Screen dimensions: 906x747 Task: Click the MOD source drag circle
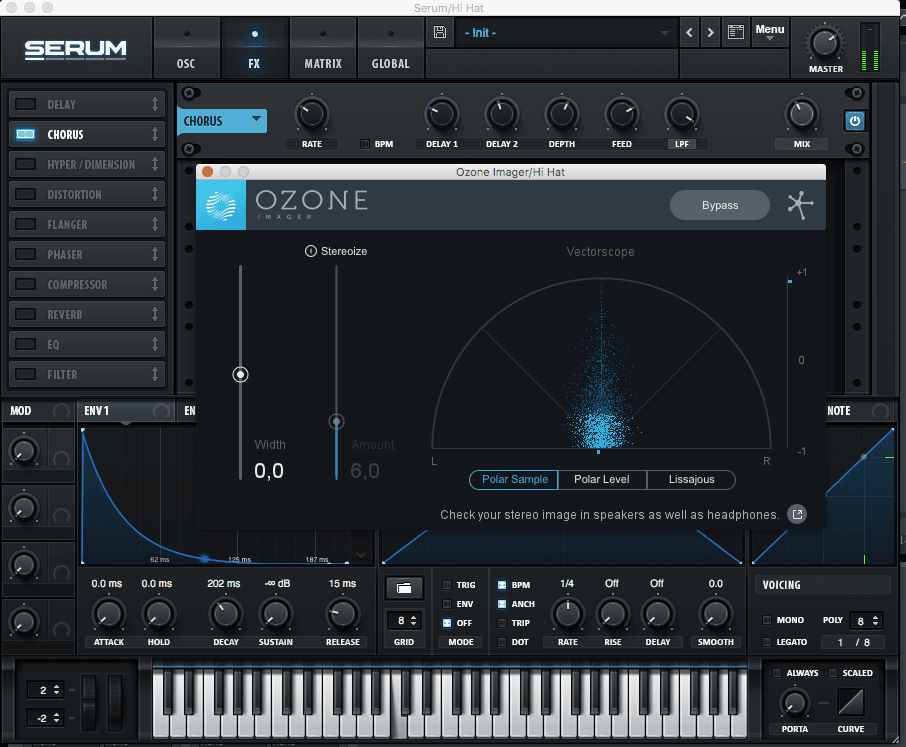pyautogui.click(x=61, y=411)
